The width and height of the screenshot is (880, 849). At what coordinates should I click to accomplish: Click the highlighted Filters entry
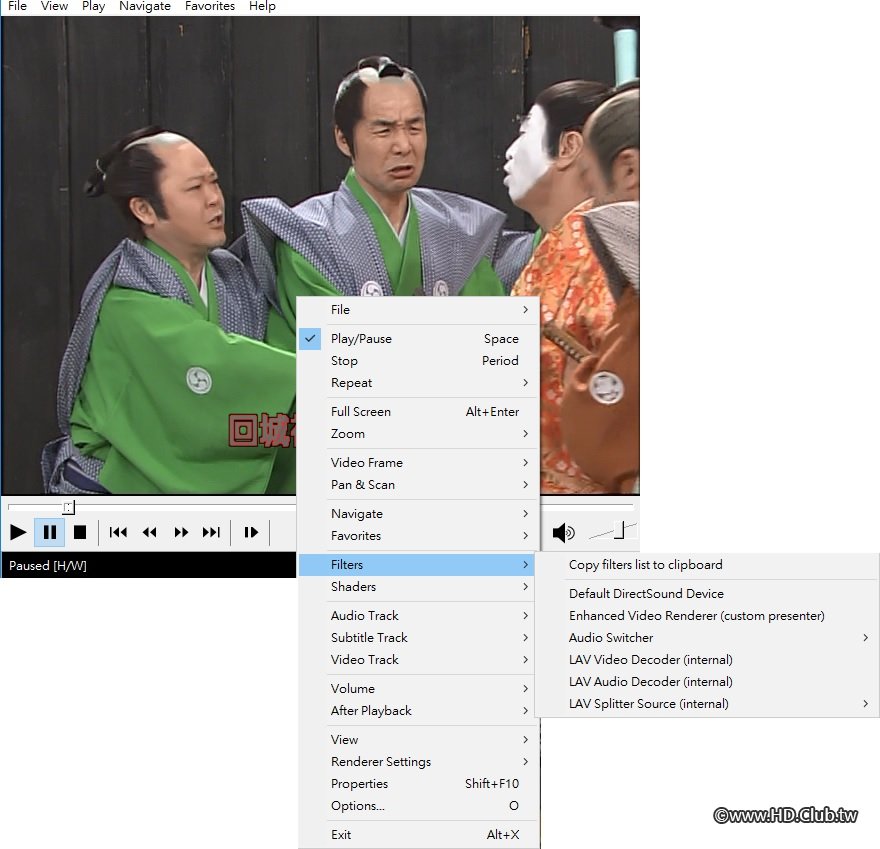[418, 565]
